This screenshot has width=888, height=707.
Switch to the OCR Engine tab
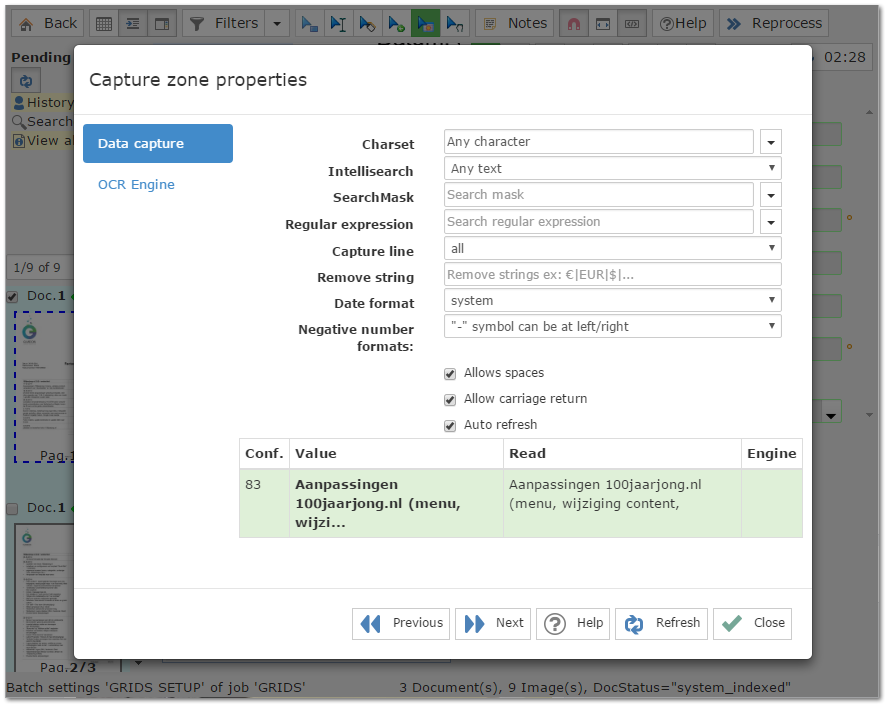pos(136,185)
